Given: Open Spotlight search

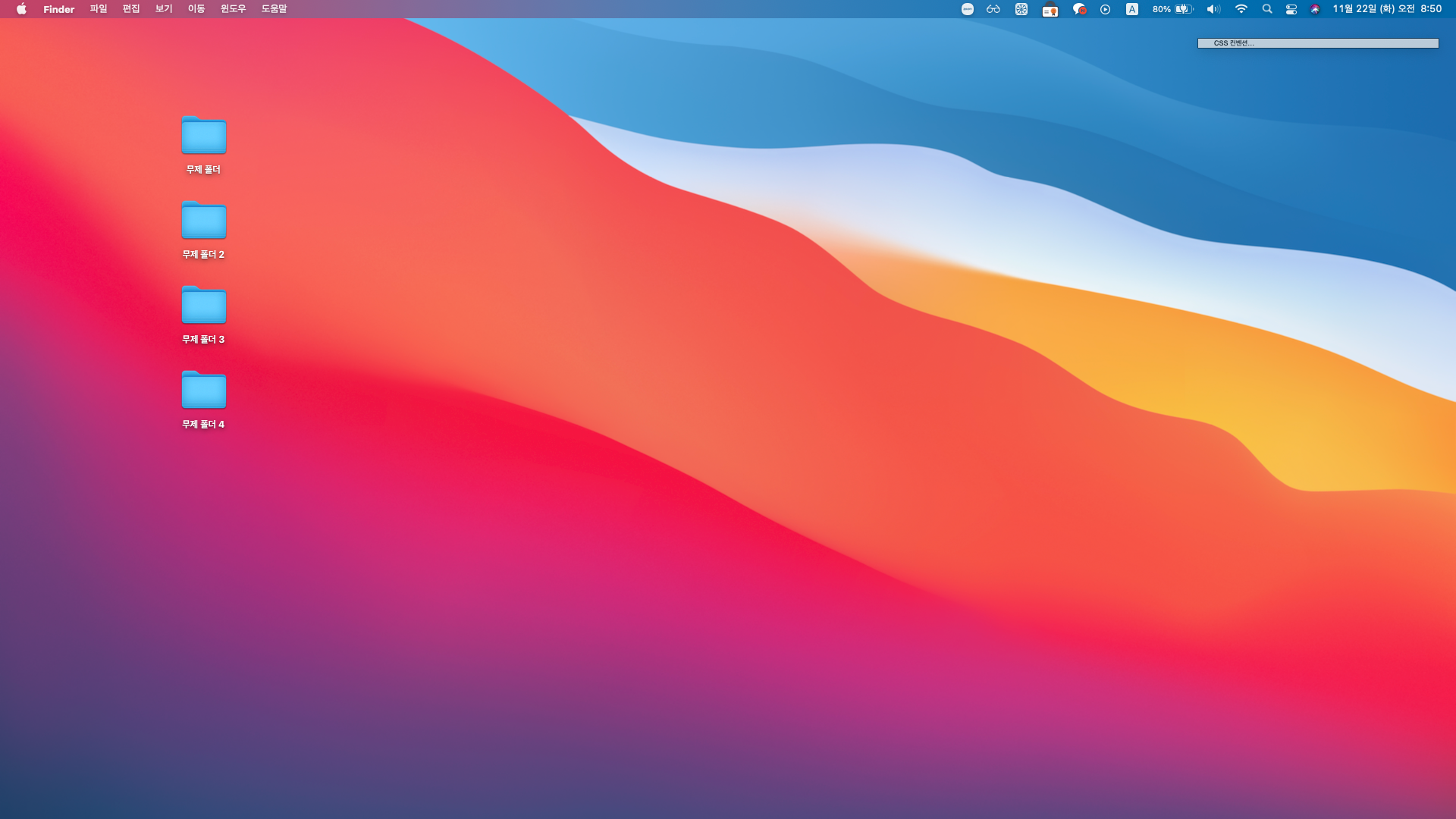Looking at the screenshot, I should coord(1267,9).
